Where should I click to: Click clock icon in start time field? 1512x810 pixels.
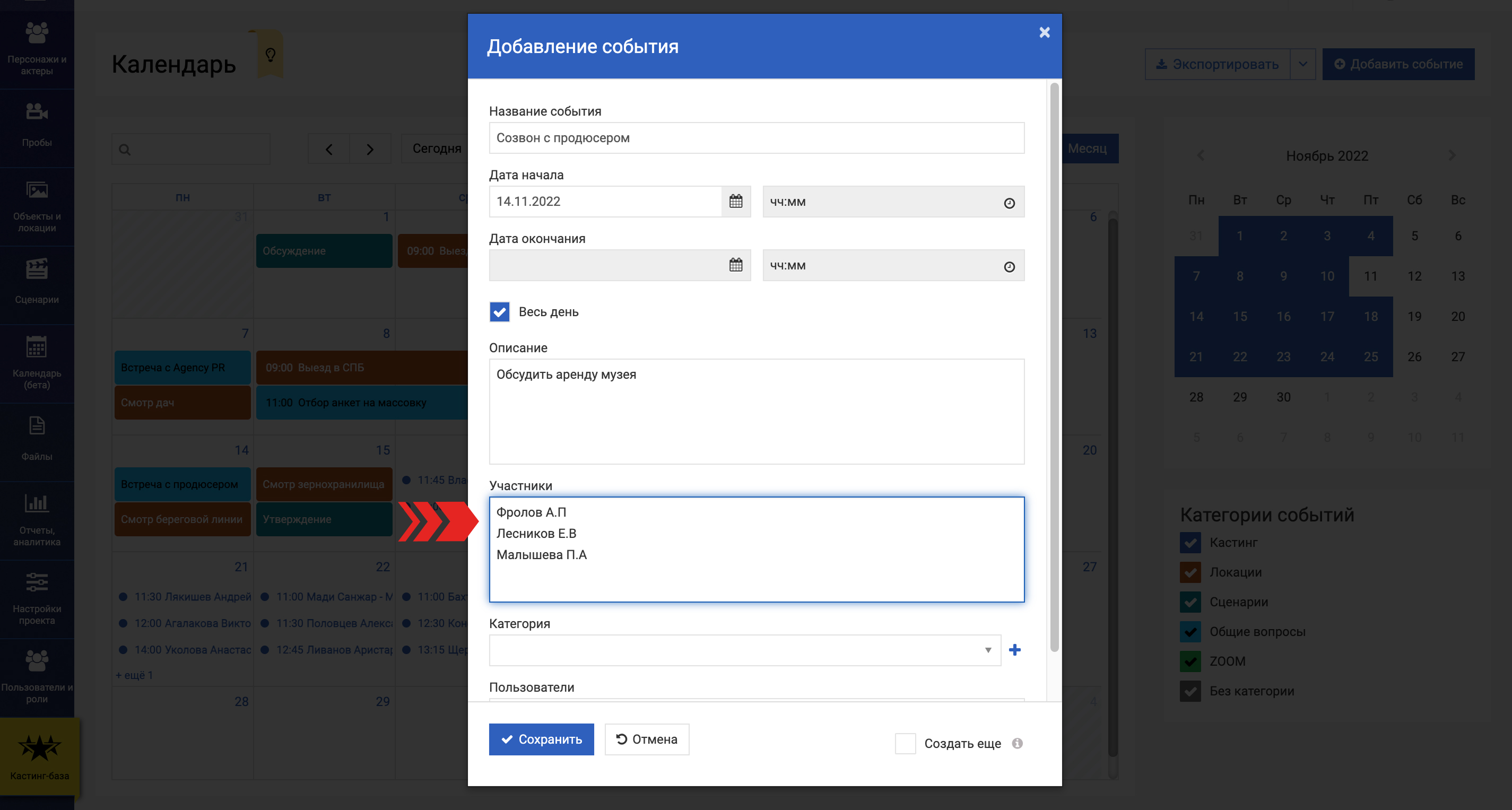click(1009, 203)
